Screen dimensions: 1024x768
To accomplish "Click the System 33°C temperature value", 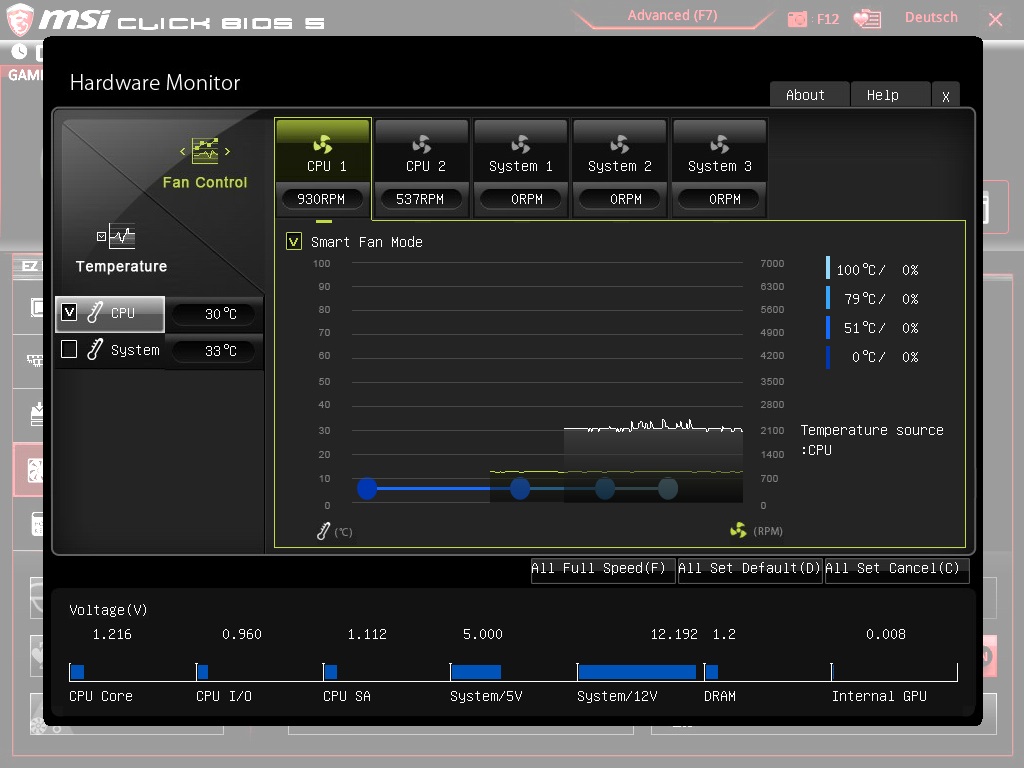I will (216, 351).
